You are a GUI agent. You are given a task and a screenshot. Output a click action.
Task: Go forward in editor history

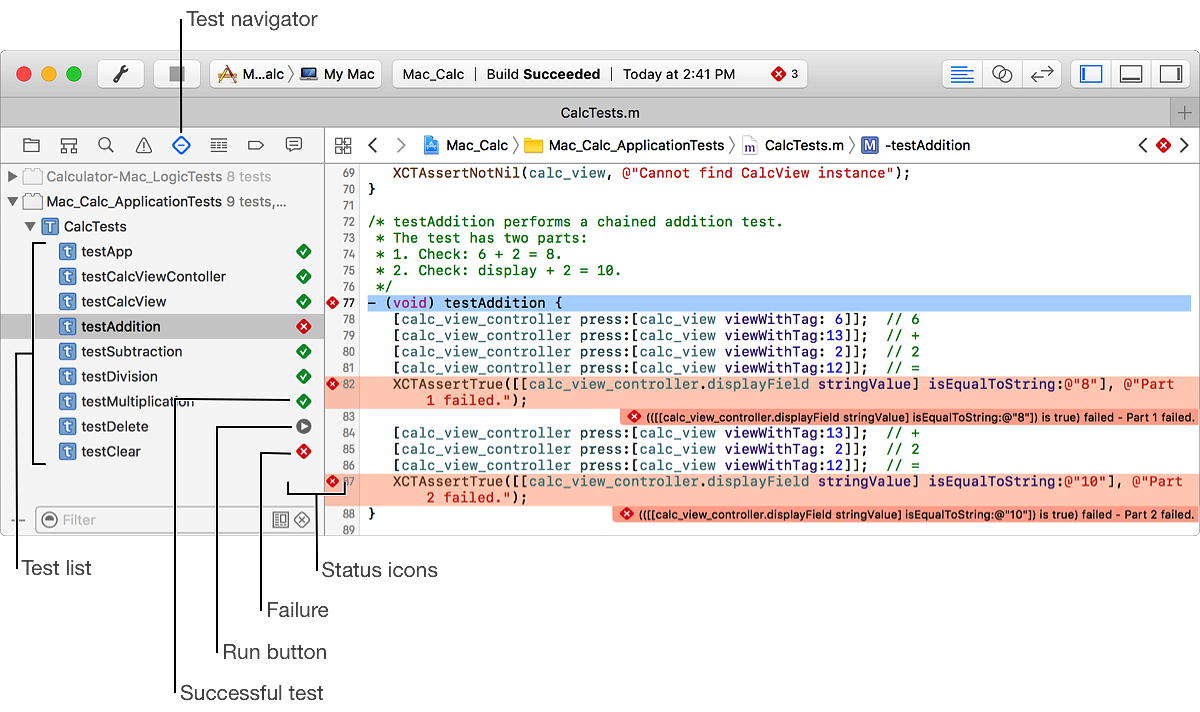click(401, 145)
